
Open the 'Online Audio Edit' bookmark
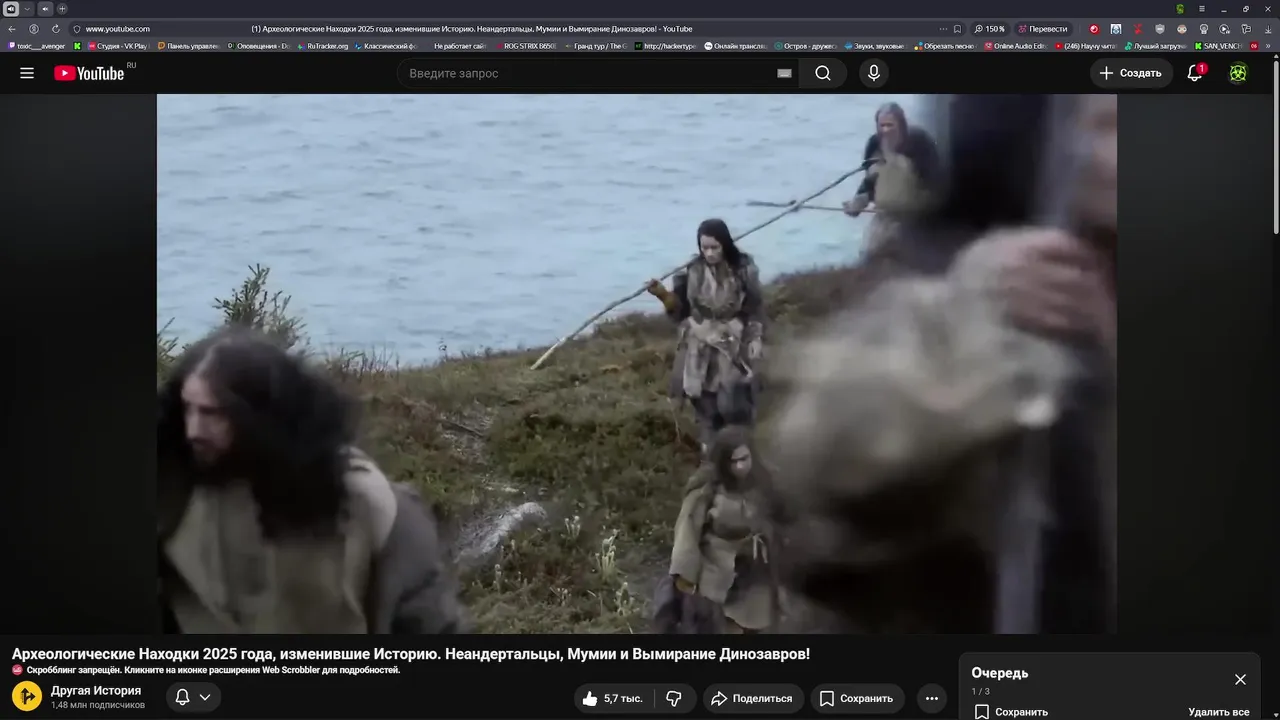coord(1015,46)
